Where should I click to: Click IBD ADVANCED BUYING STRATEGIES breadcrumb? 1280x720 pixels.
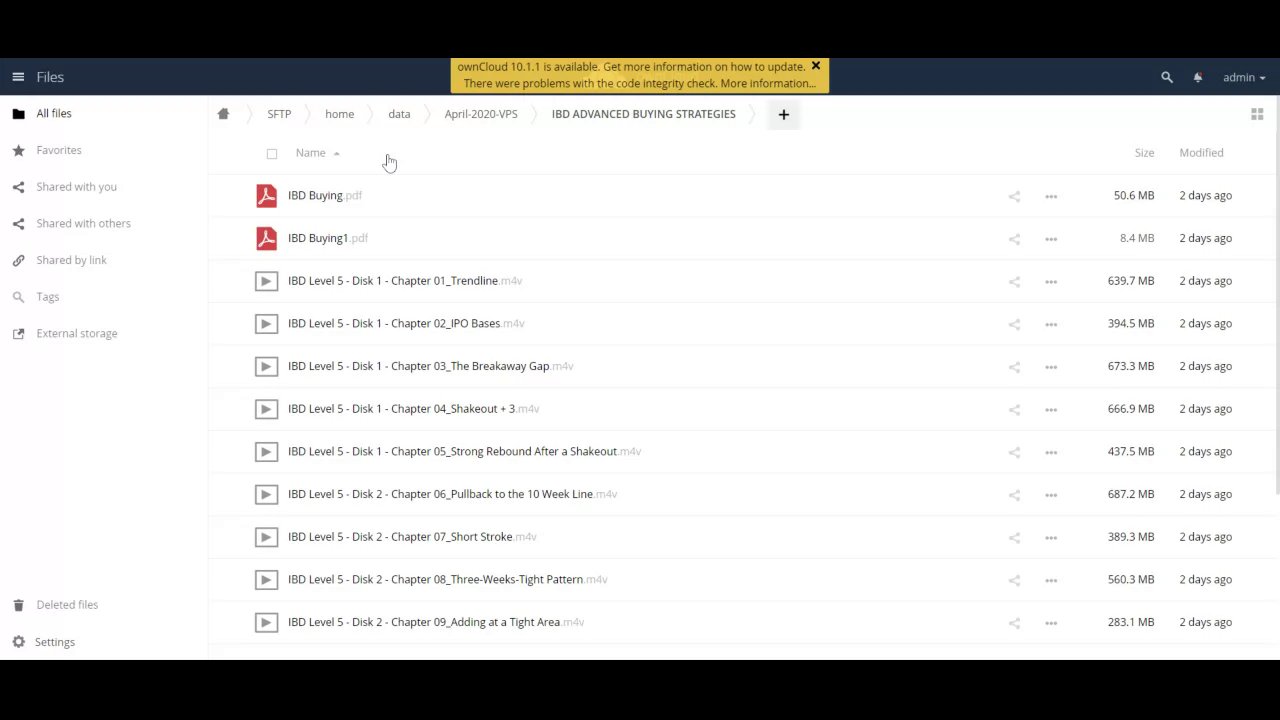pos(643,114)
